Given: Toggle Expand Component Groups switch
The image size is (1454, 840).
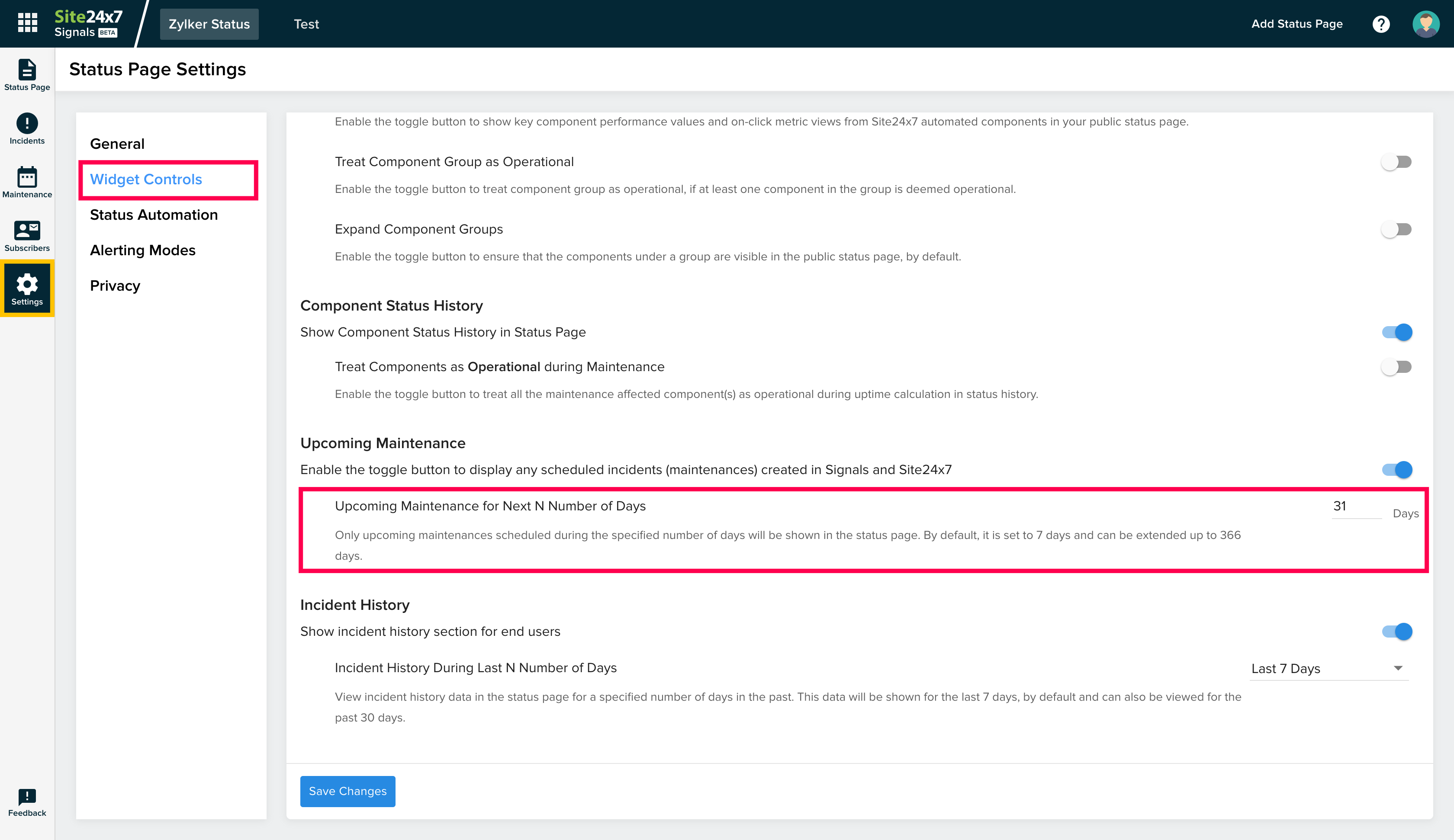Looking at the screenshot, I should (1396, 229).
